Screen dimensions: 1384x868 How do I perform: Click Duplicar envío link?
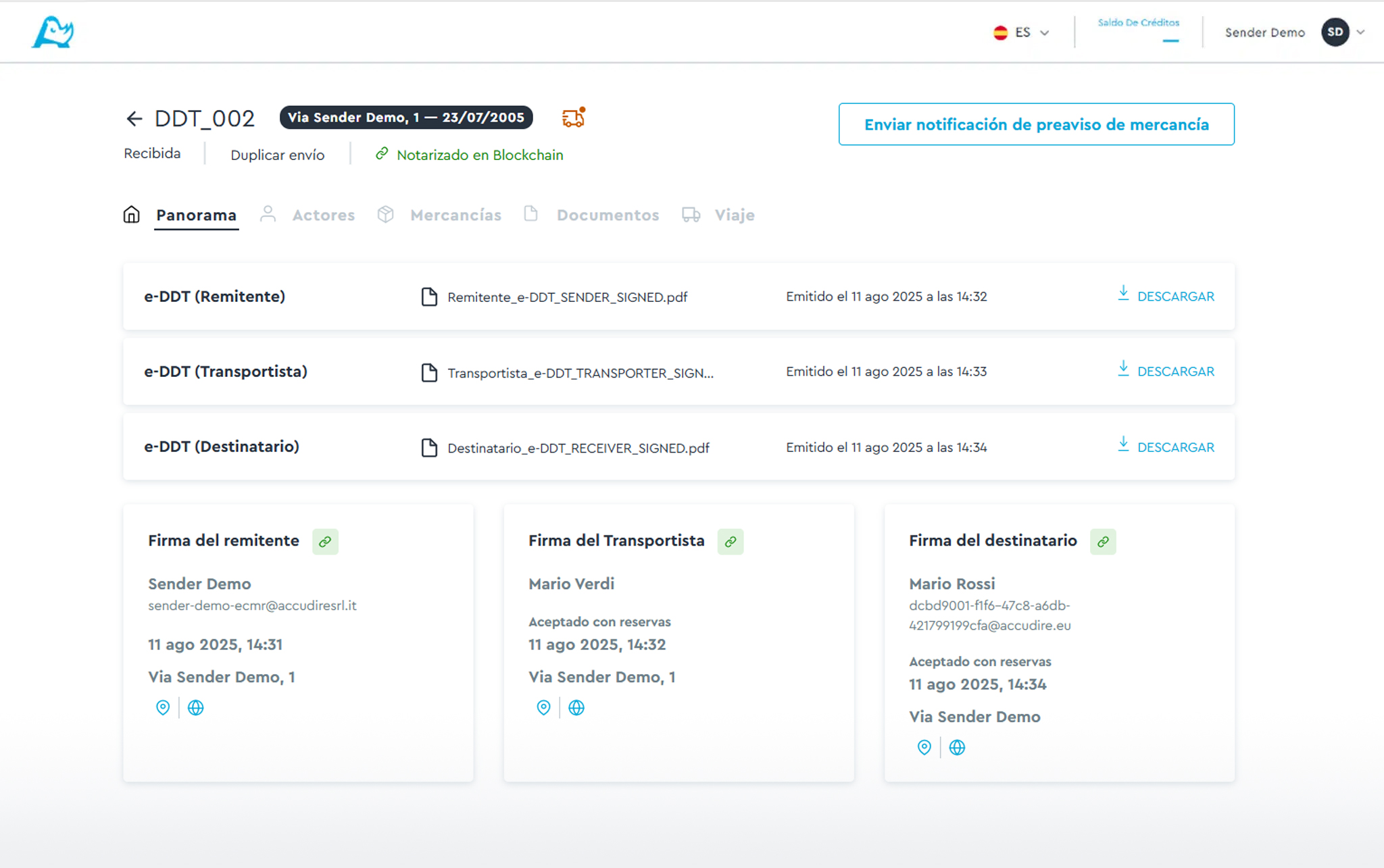pyautogui.click(x=277, y=155)
